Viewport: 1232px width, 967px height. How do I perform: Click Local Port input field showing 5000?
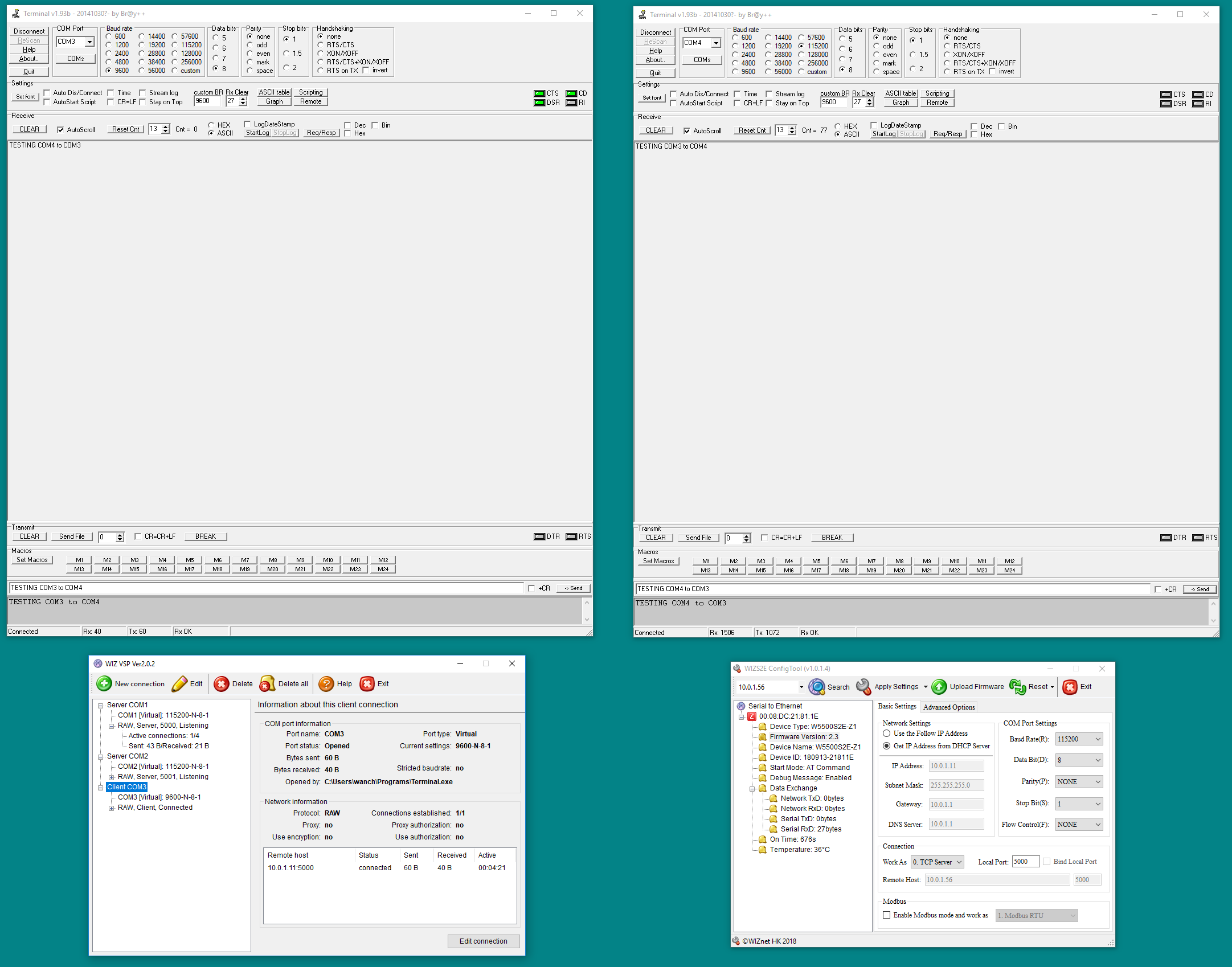tap(1025, 862)
